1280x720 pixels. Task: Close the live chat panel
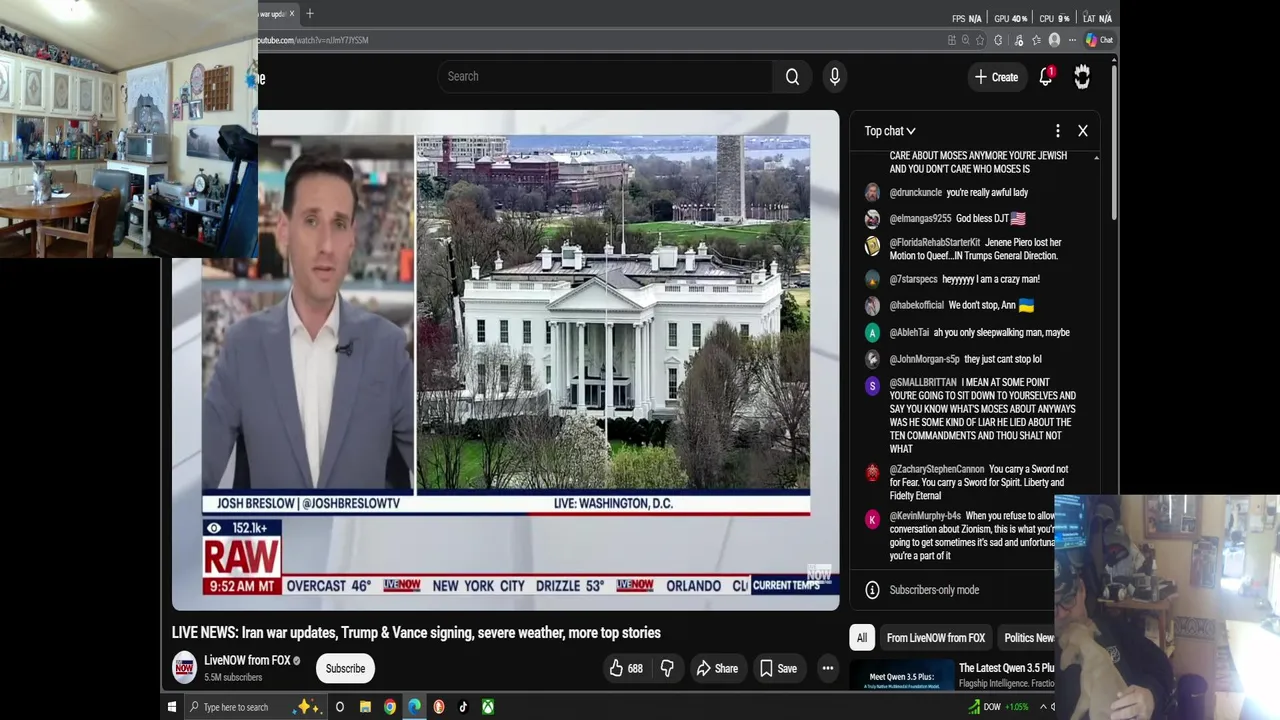point(1082,131)
